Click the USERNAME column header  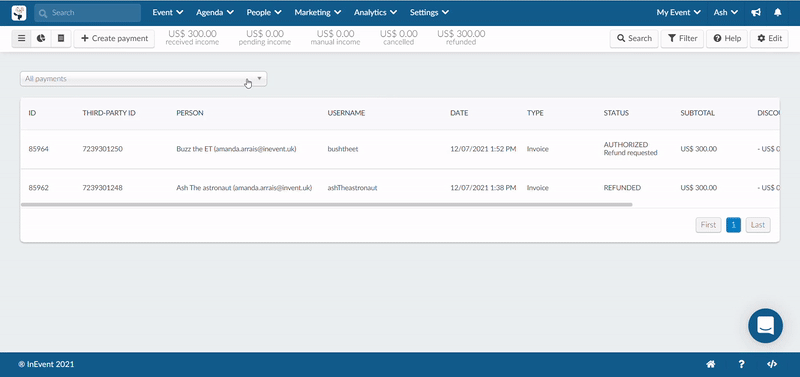click(346, 113)
